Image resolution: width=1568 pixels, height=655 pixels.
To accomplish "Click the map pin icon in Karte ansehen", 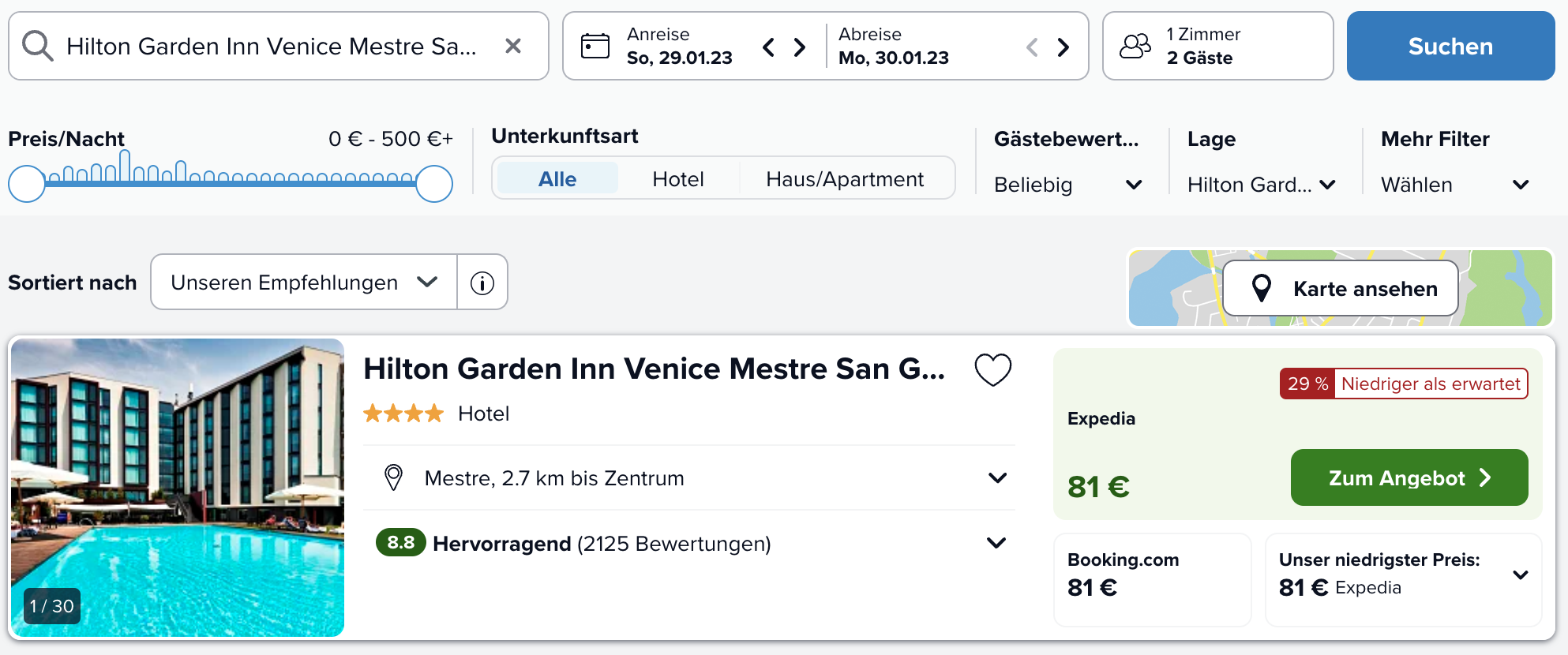I will click(x=1262, y=288).
